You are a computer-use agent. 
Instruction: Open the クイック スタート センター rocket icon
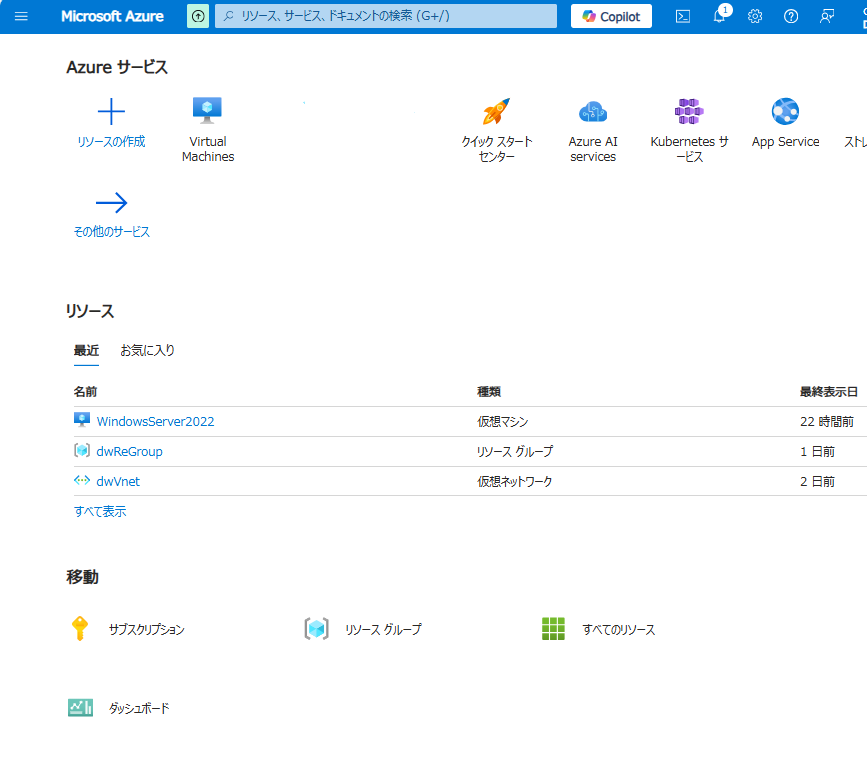tap(496, 111)
